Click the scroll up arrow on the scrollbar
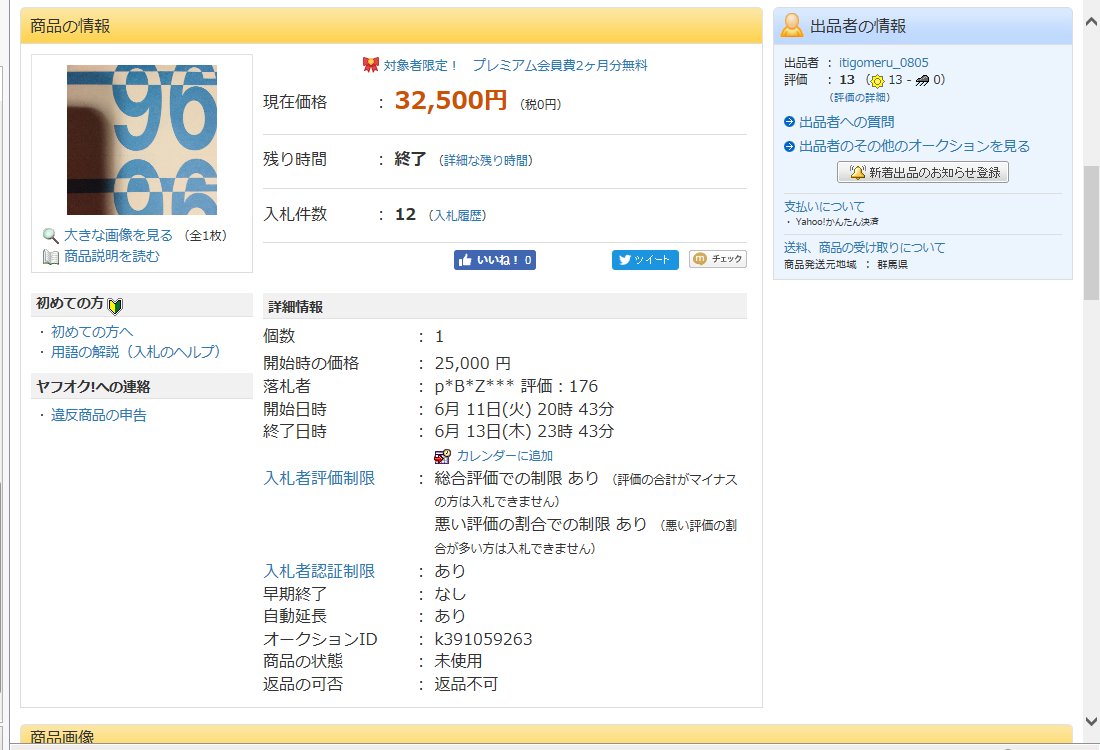Image resolution: width=1100 pixels, height=750 pixels. 1091,22
